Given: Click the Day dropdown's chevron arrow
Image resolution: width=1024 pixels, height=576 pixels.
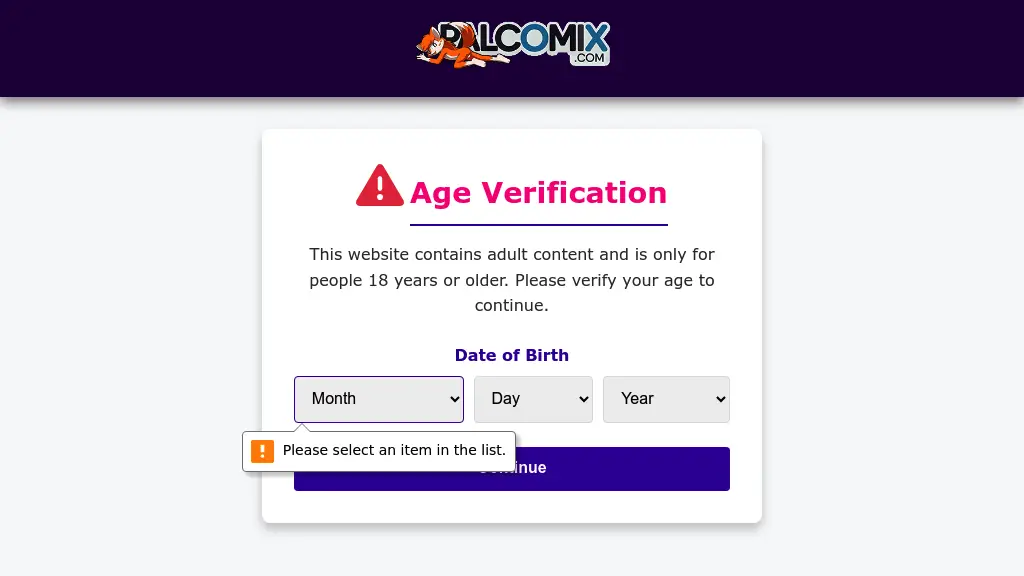Looking at the screenshot, I should (584, 399).
